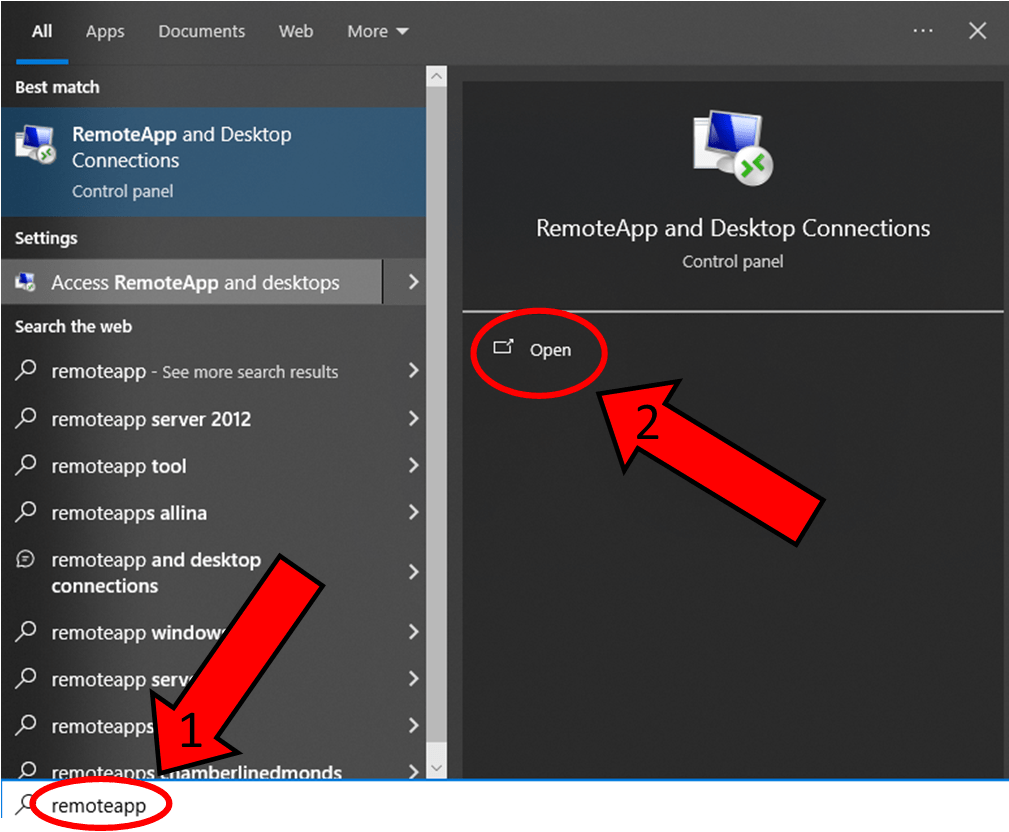Select the Web search tab
This screenshot has height=832, width=1009.
[x=296, y=32]
